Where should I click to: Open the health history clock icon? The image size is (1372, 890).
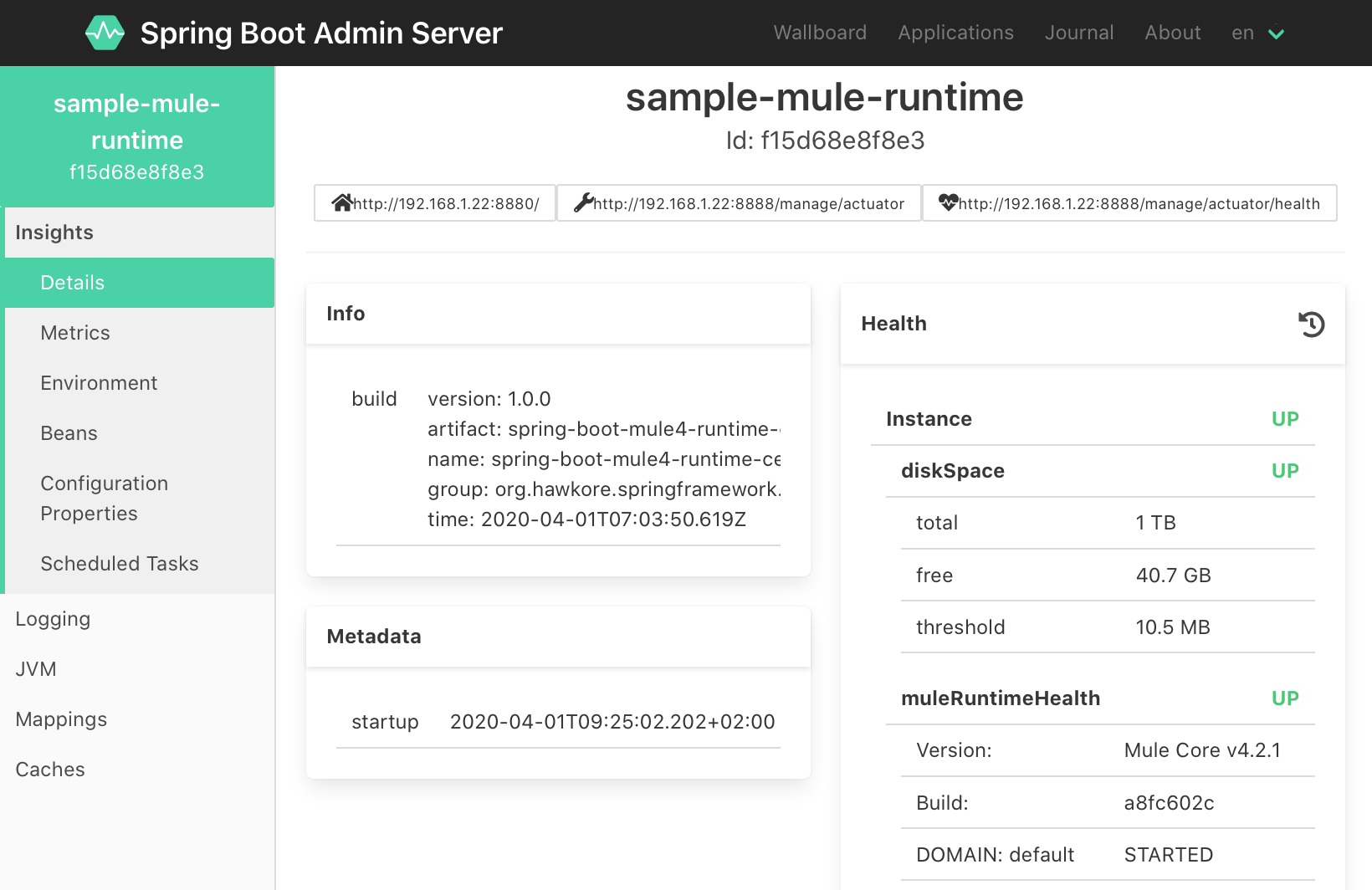(x=1311, y=324)
